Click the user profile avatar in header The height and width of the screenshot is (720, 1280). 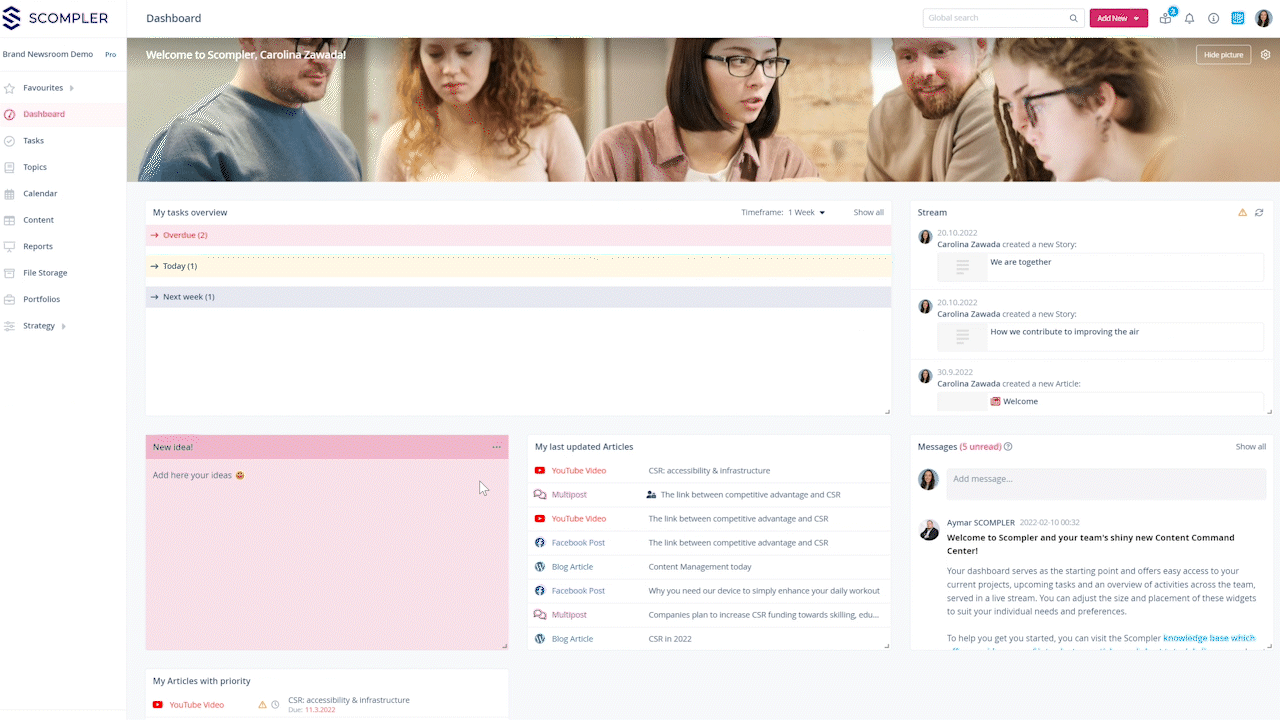coord(1263,18)
